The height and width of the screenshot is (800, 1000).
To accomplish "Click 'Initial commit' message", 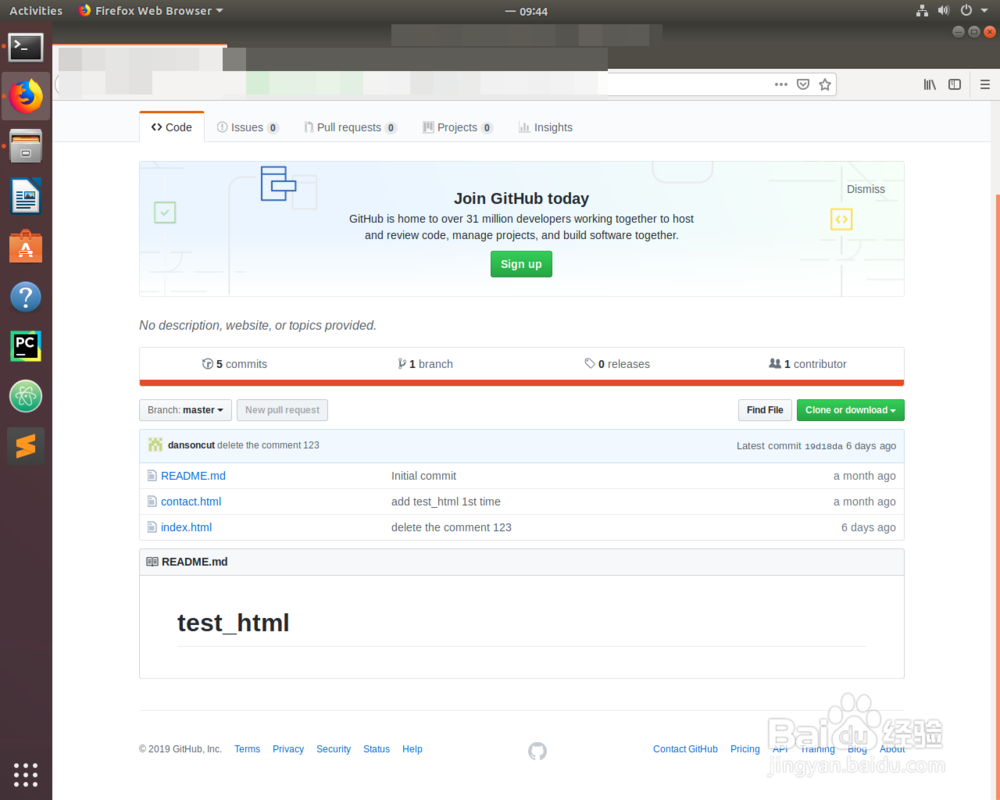I will point(423,476).
